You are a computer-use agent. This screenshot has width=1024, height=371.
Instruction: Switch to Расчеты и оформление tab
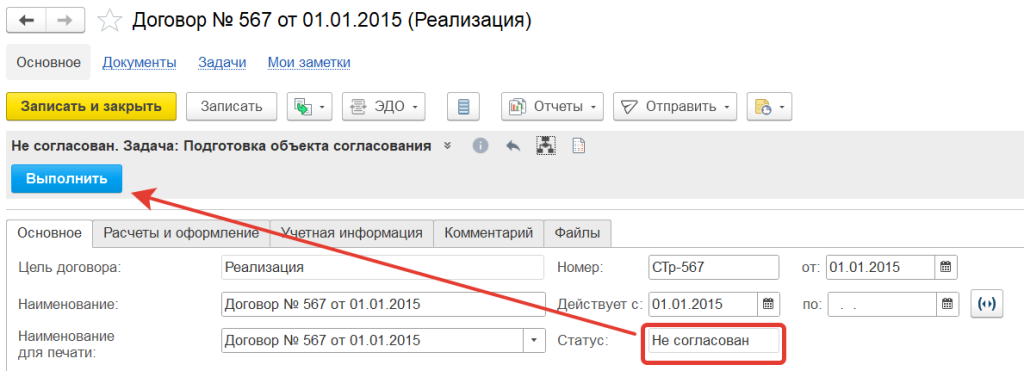(x=182, y=233)
